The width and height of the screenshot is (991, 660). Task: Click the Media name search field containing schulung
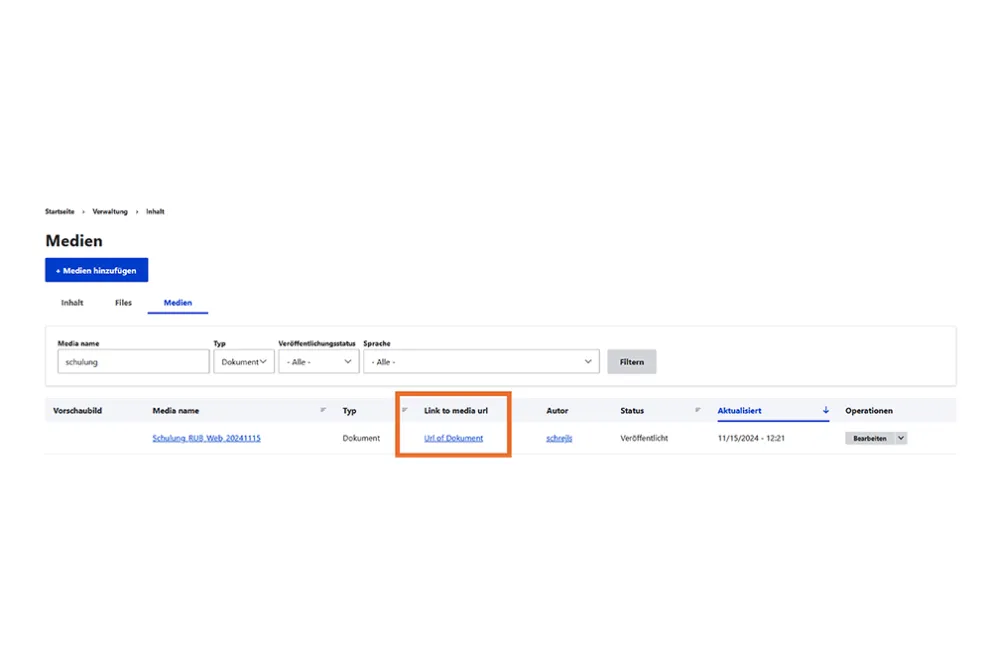coord(132,361)
